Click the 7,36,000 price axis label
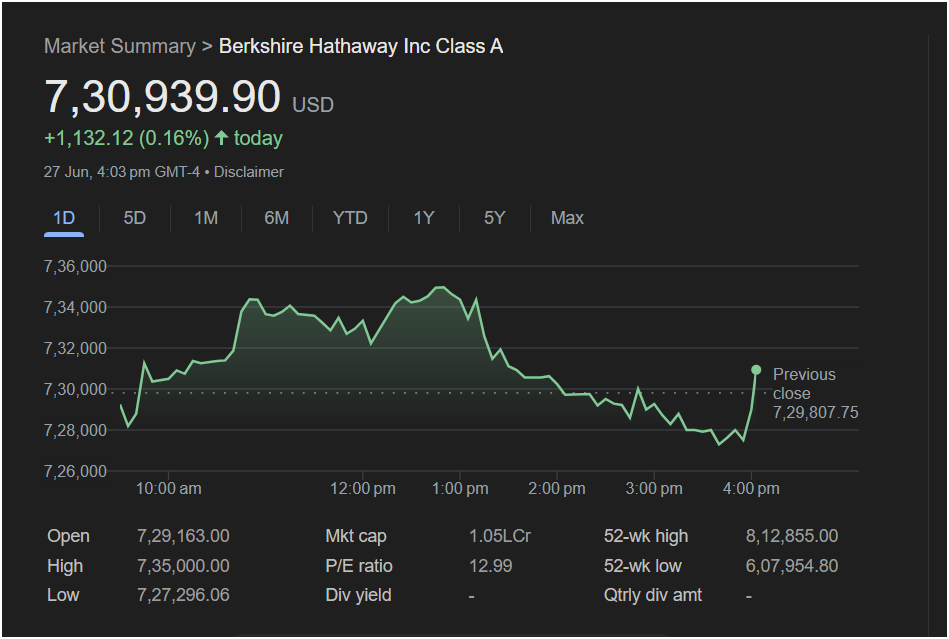The width and height of the screenshot is (949, 639). [75, 266]
